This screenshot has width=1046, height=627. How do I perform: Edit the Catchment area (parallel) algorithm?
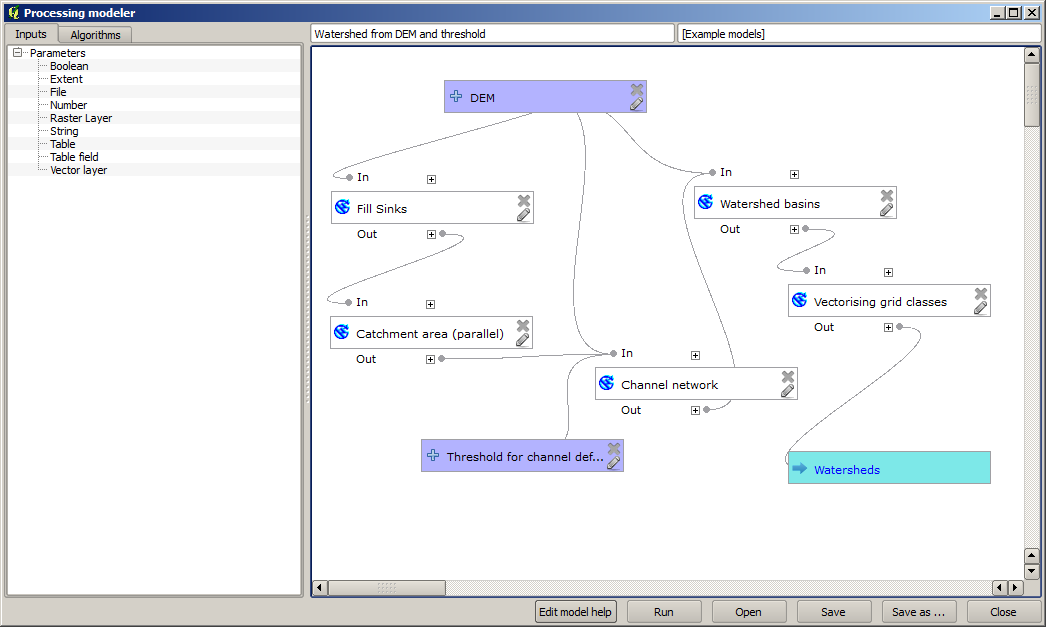pos(522,340)
